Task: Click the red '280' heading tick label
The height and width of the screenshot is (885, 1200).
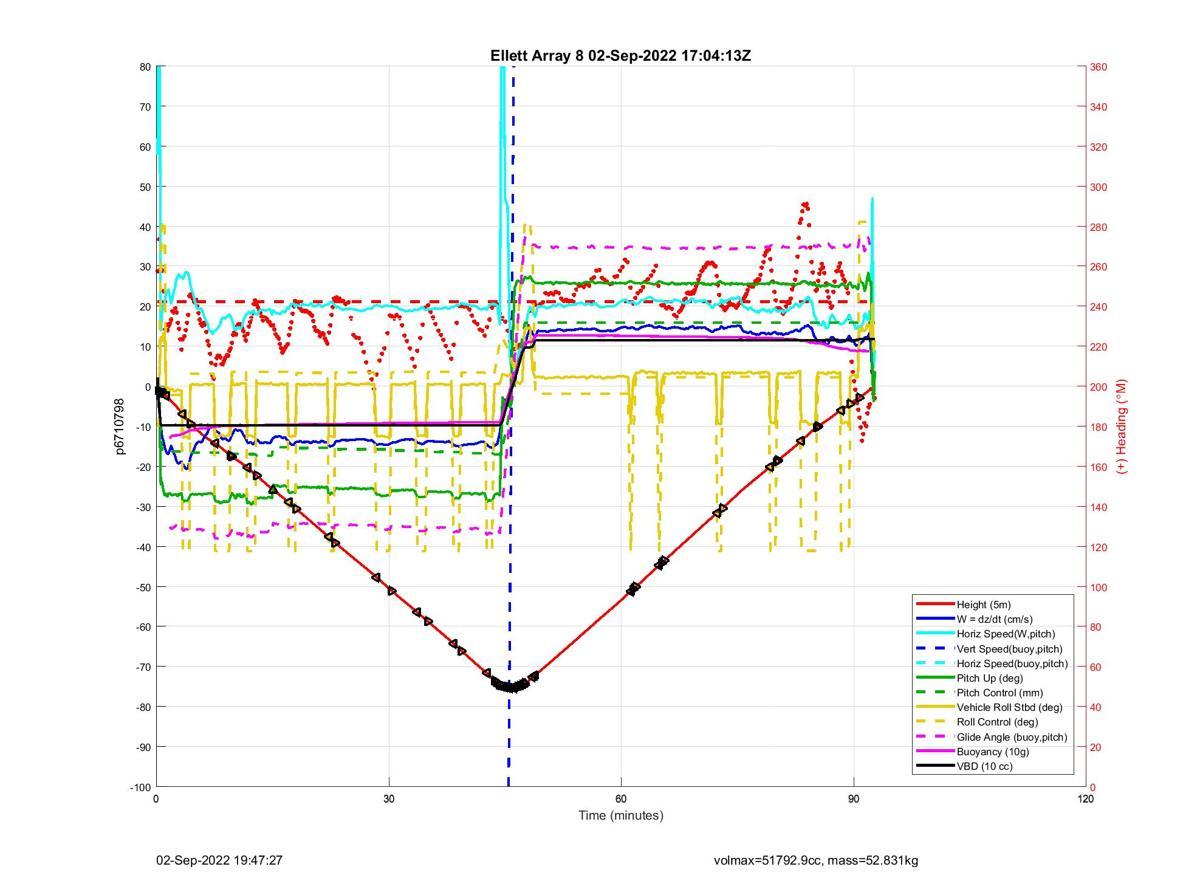Action: [1098, 227]
